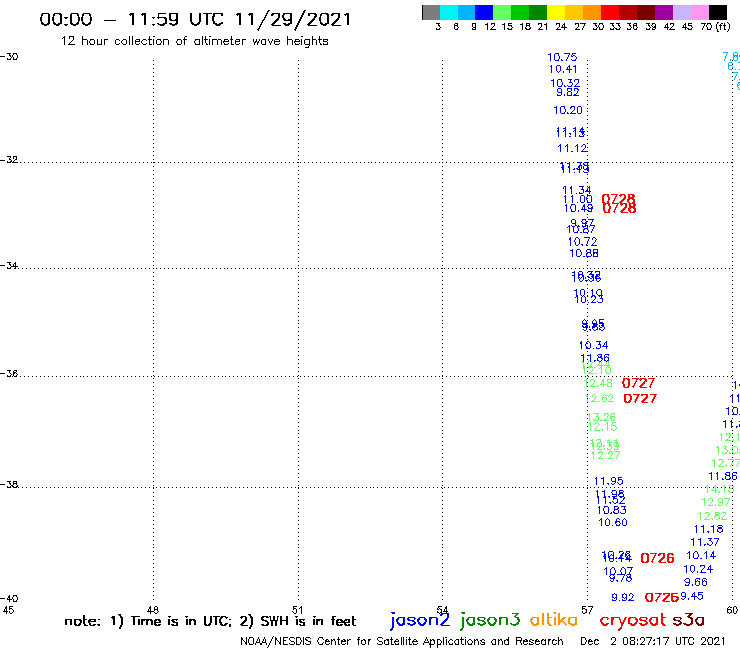Click the lavender swatch for 42-45 ft

click(681, 12)
